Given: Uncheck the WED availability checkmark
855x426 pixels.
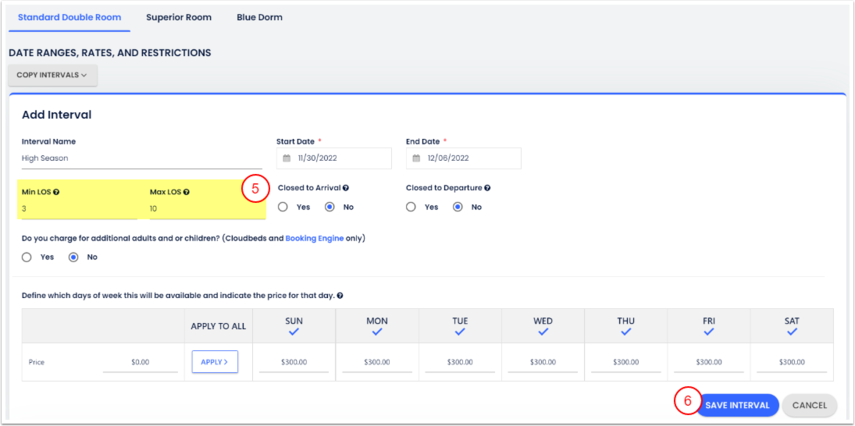Looking at the screenshot, I should (543, 331).
